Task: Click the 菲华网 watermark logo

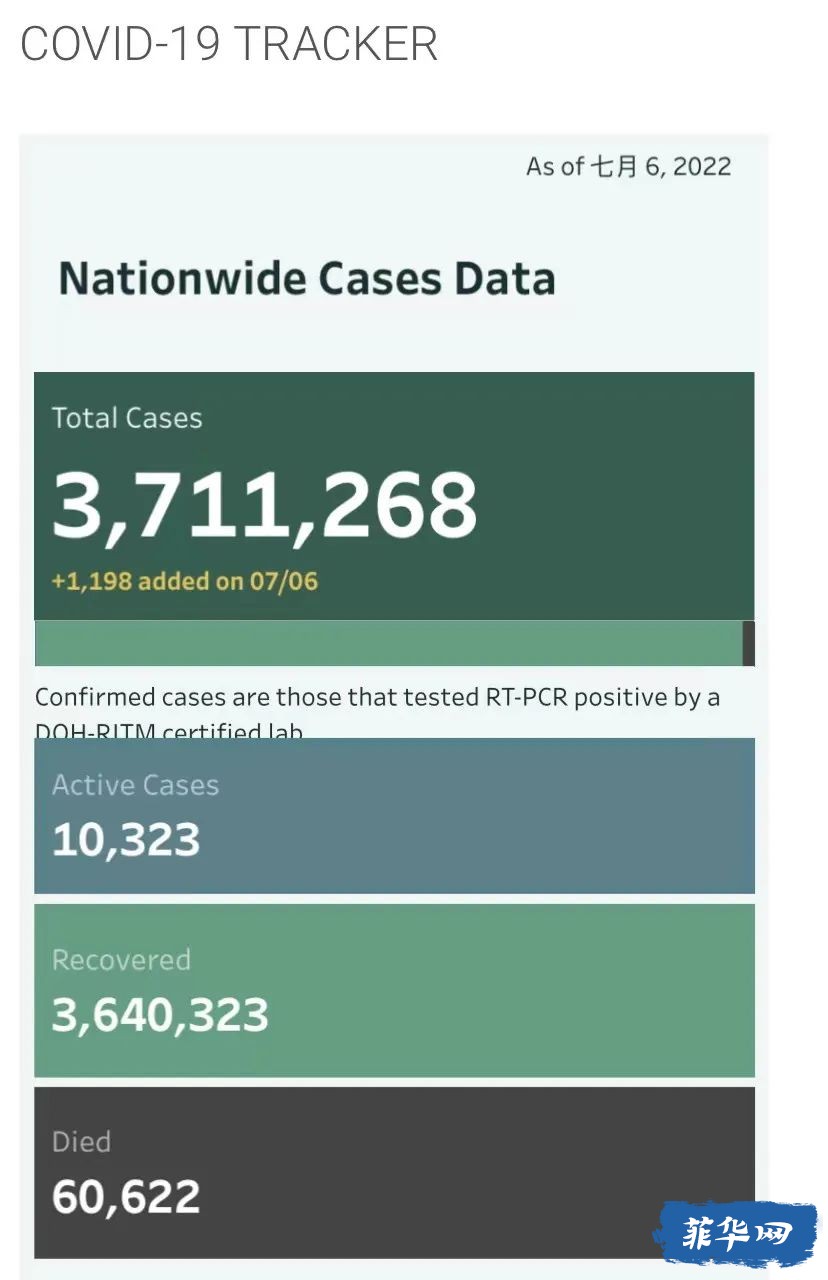Action: [x=737, y=1235]
